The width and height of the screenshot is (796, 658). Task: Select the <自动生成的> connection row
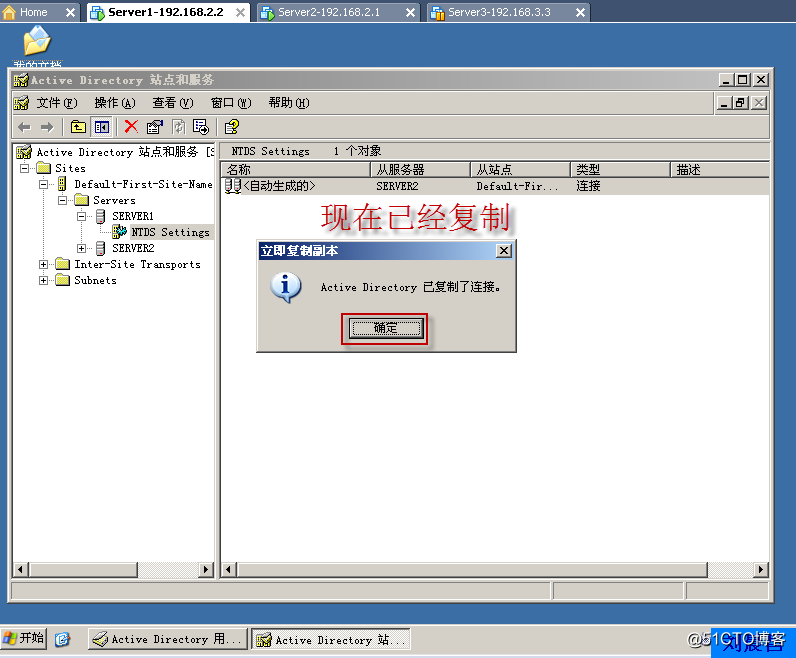(495, 186)
